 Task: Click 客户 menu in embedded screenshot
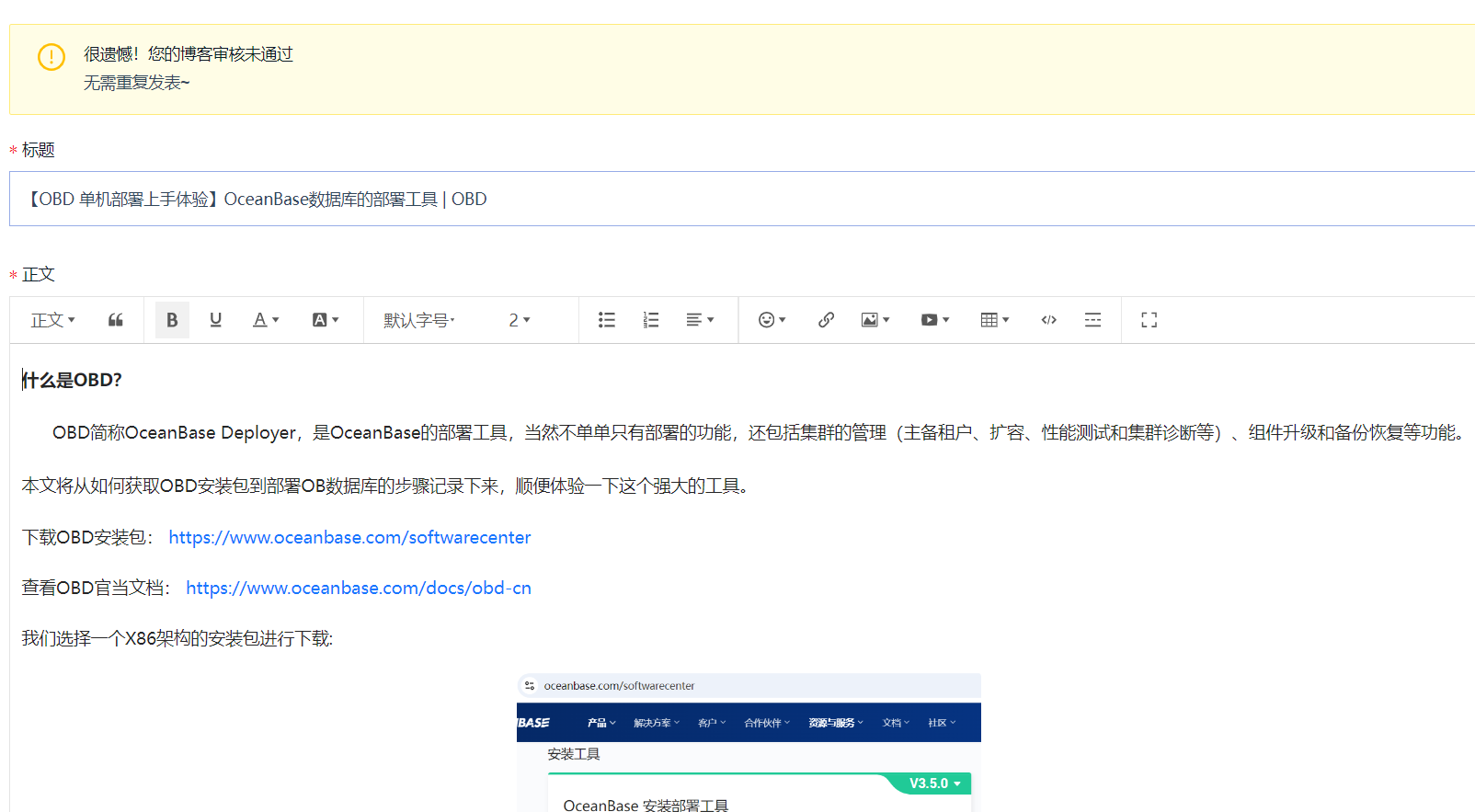[712, 723]
